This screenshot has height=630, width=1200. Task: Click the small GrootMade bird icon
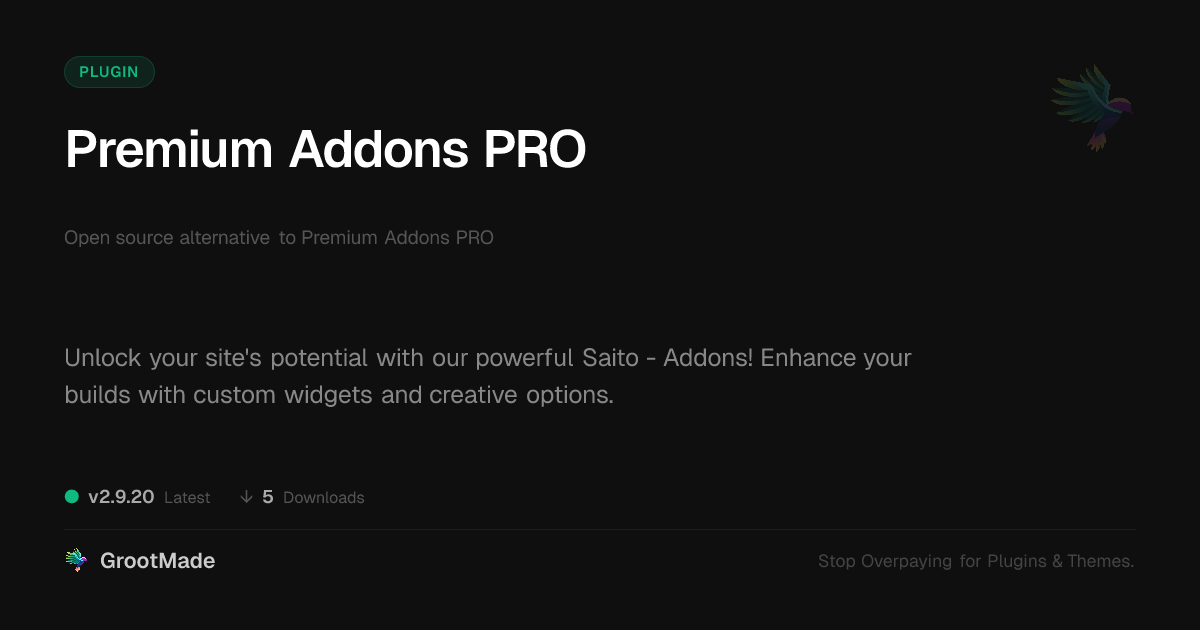76,561
